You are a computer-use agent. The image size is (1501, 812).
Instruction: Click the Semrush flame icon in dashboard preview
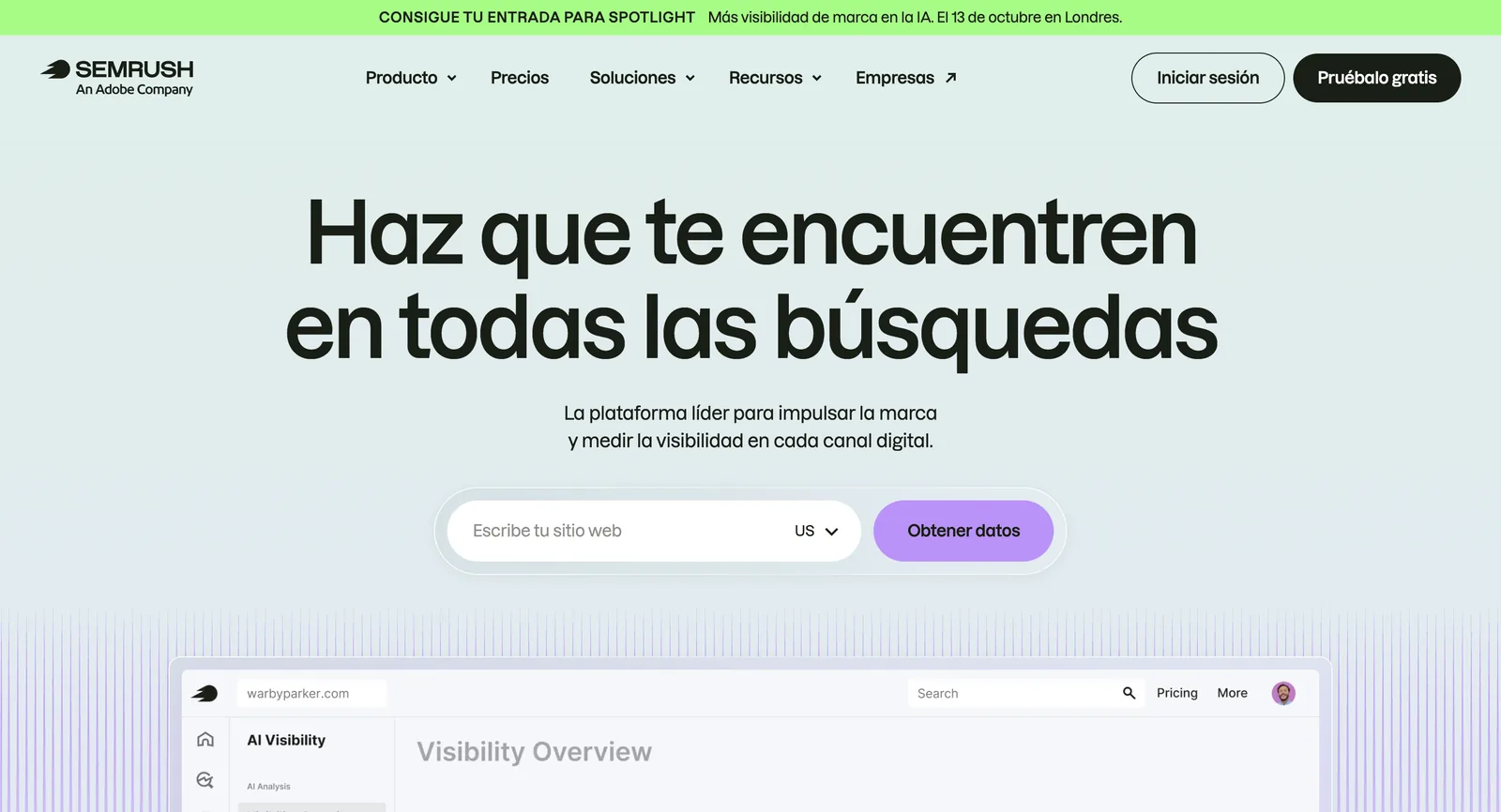[205, 694]
